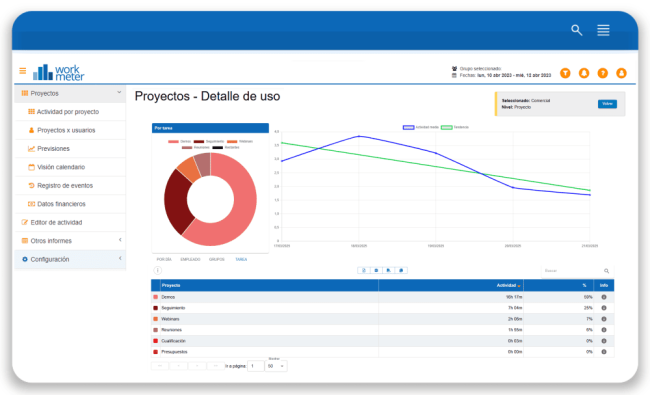Expand the Configuración sidebar section
The height and width of the screenshot is (395, 650).
point(120,258)
